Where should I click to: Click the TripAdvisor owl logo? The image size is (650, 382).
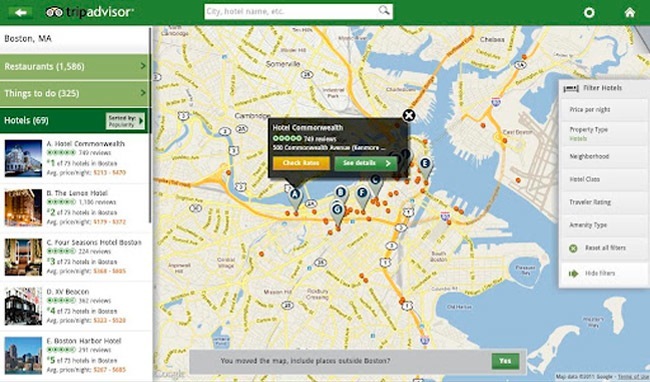[x=54, y=12]
